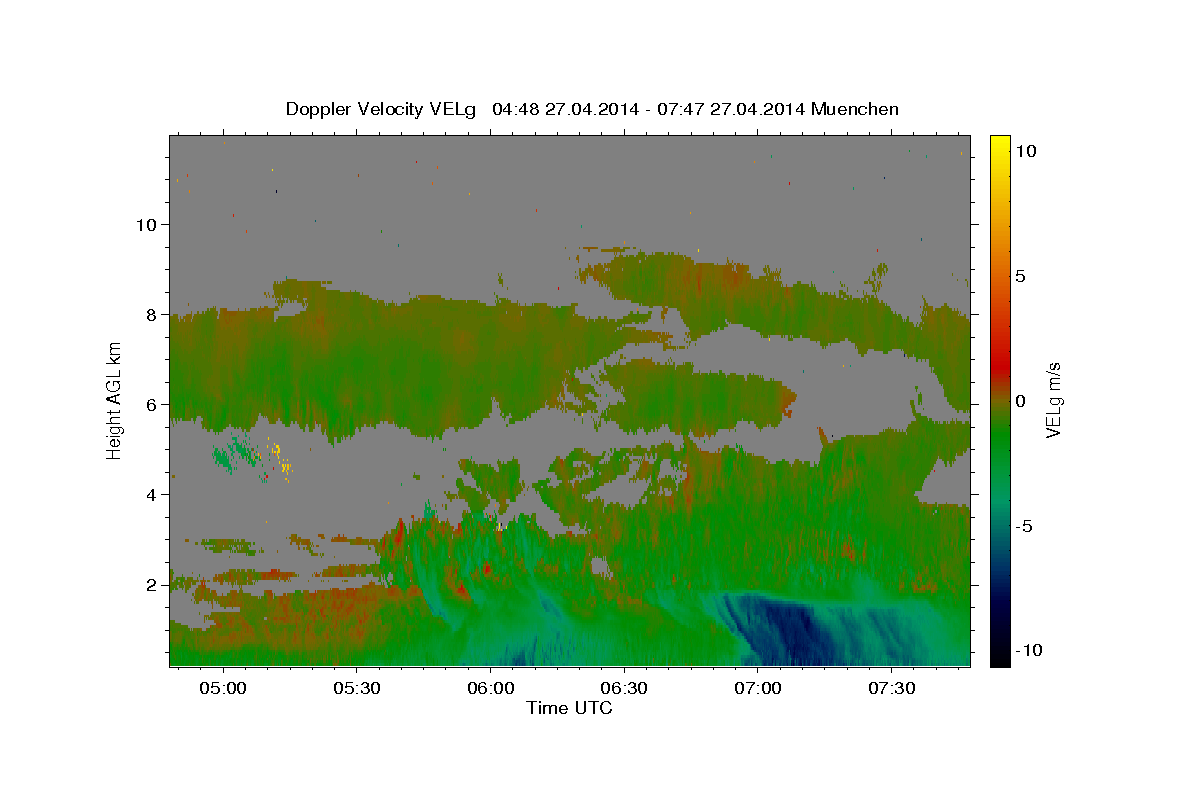Viewport: 1200px width, 800px height.
Task: Click the 06:00 time axis tick label
Action: (491, 689)
